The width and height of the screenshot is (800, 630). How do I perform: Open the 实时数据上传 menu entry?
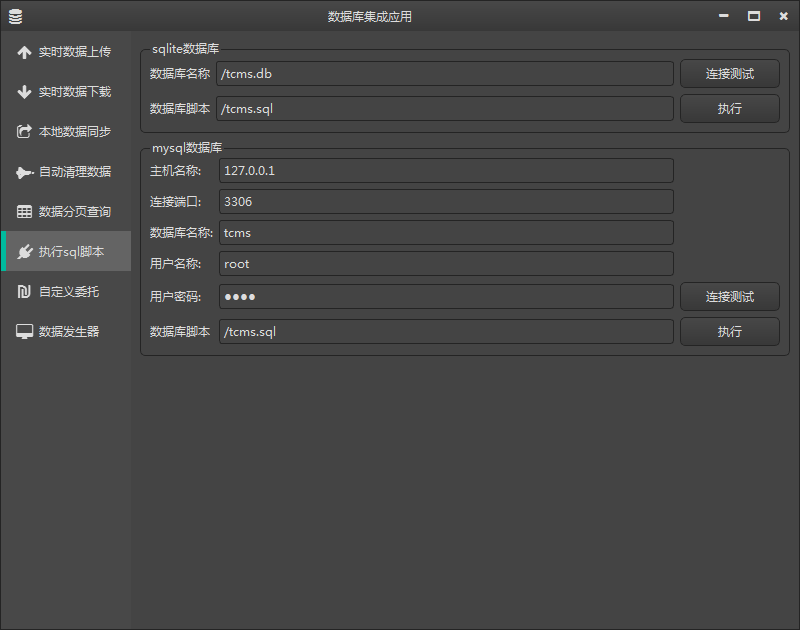click(66, 52)
